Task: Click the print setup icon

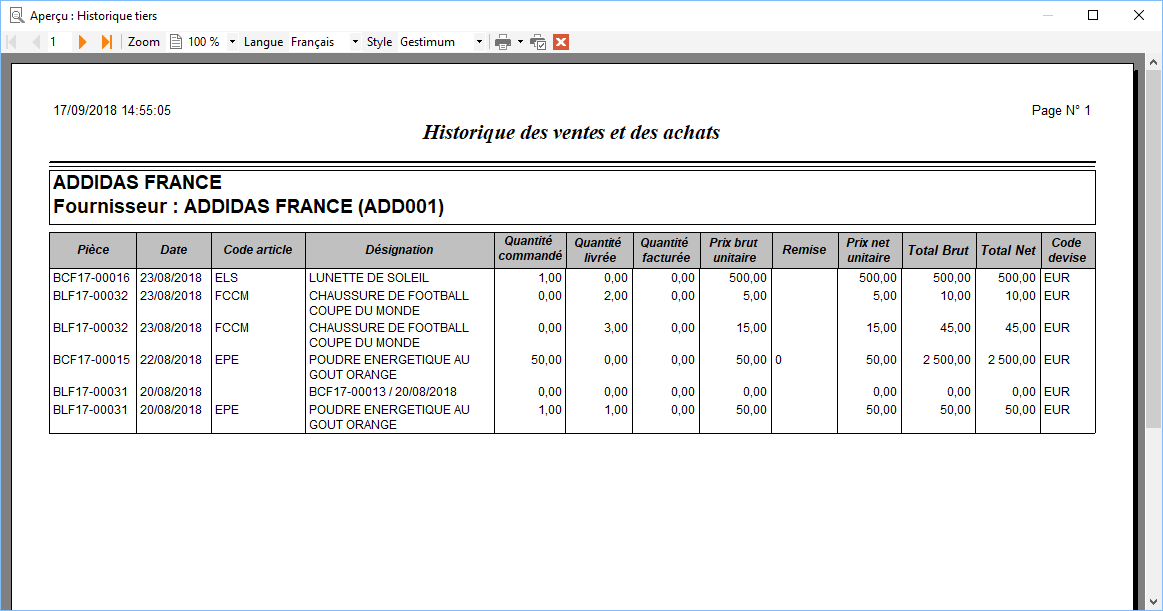Action: (x=538, y=42)
